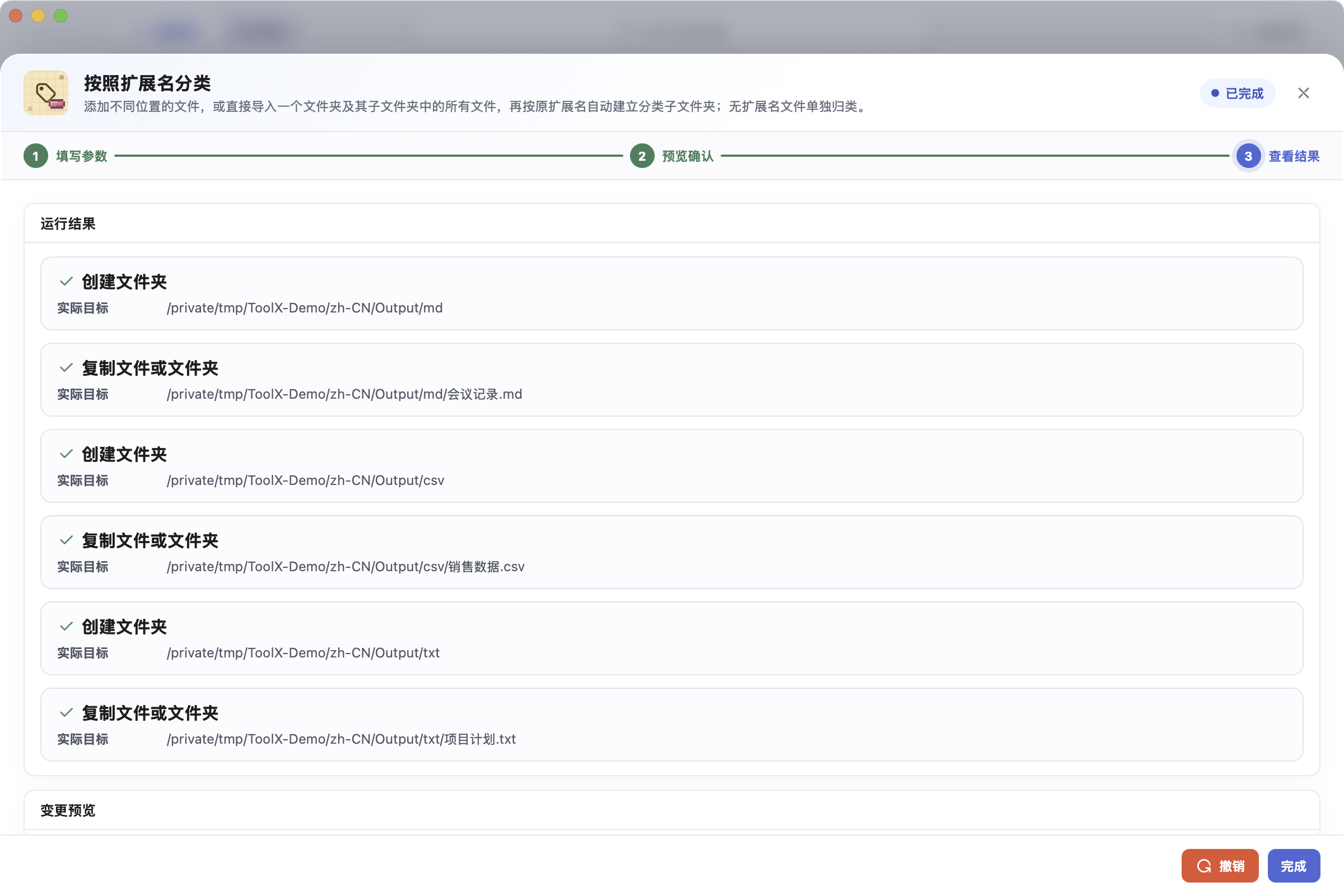Click the 撤销 undo button
The image size is (1344, 896).
[1220, 866]
